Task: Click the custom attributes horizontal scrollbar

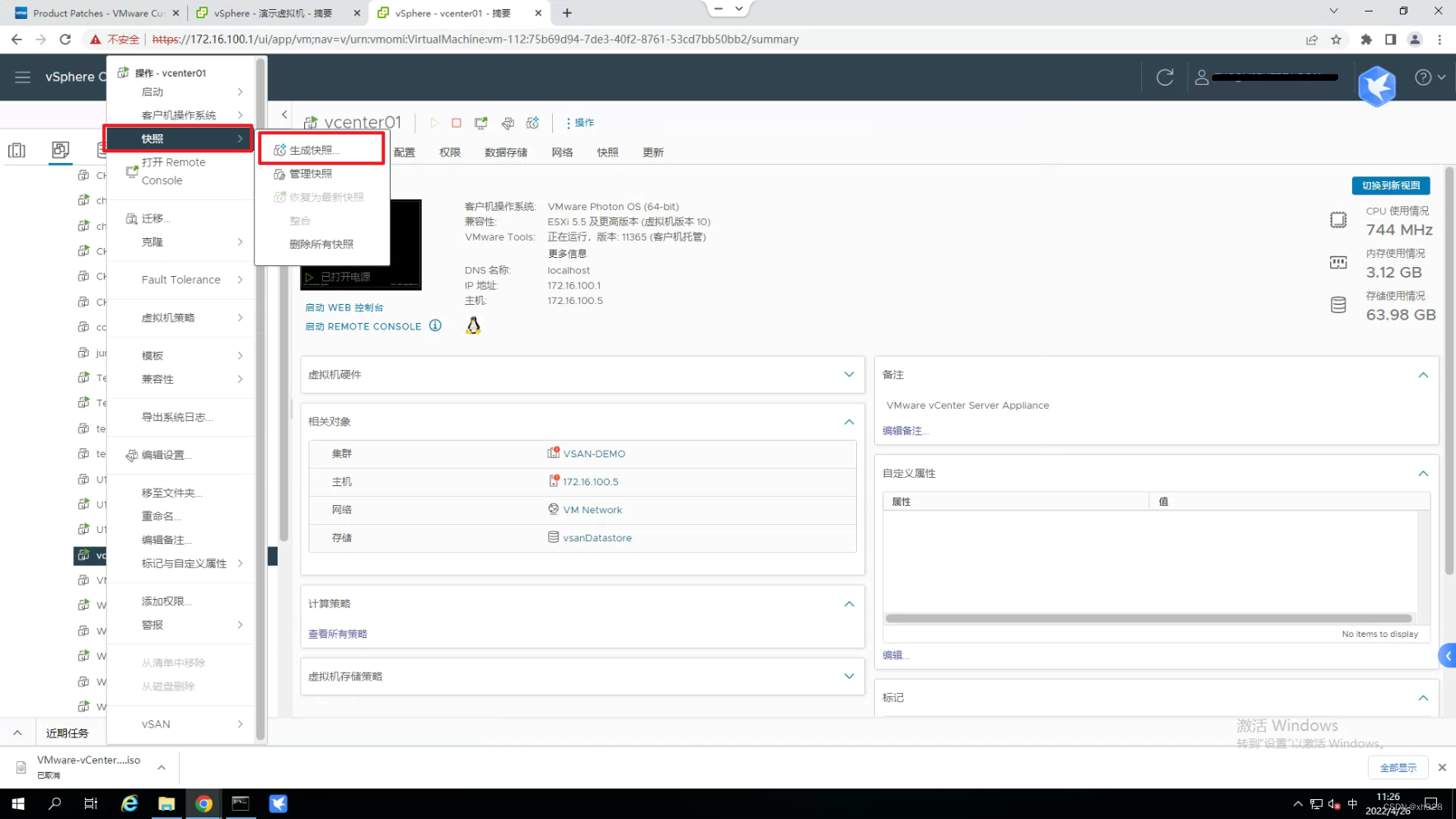Action: coord(1149,618)
